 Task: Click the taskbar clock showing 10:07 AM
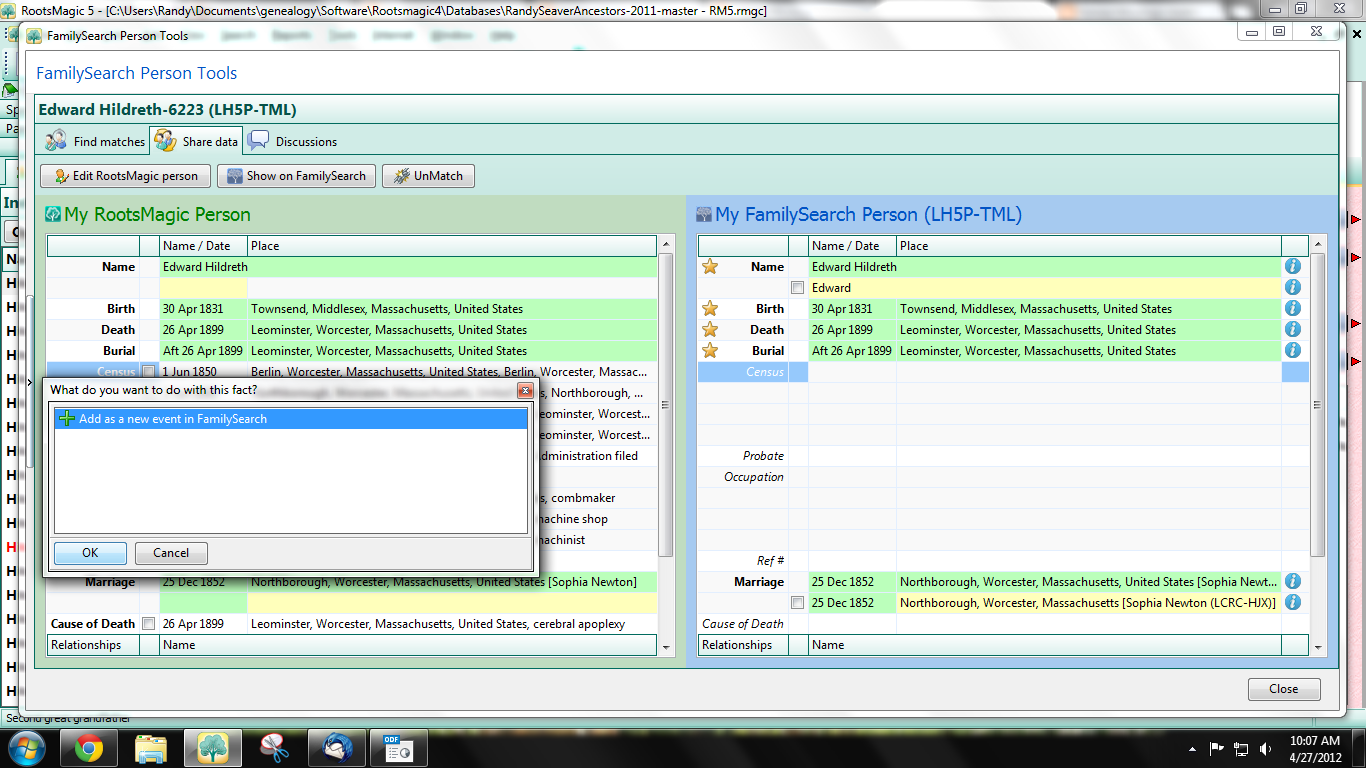1316,741
